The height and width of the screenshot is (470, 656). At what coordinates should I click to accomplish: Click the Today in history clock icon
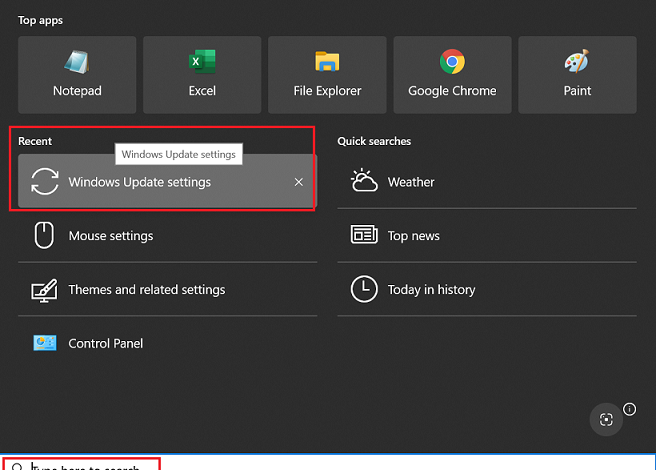click(364, 290)
